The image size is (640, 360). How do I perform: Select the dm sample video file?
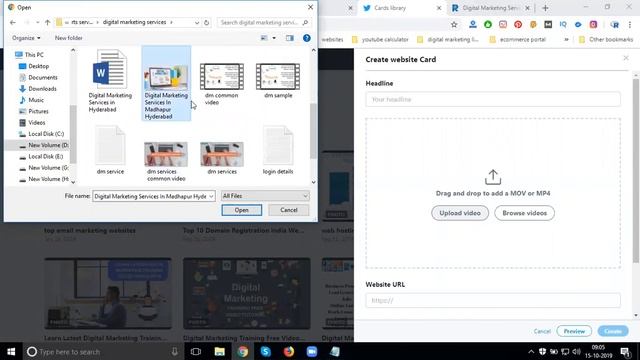pyautogui.click(x=278, y=80)
